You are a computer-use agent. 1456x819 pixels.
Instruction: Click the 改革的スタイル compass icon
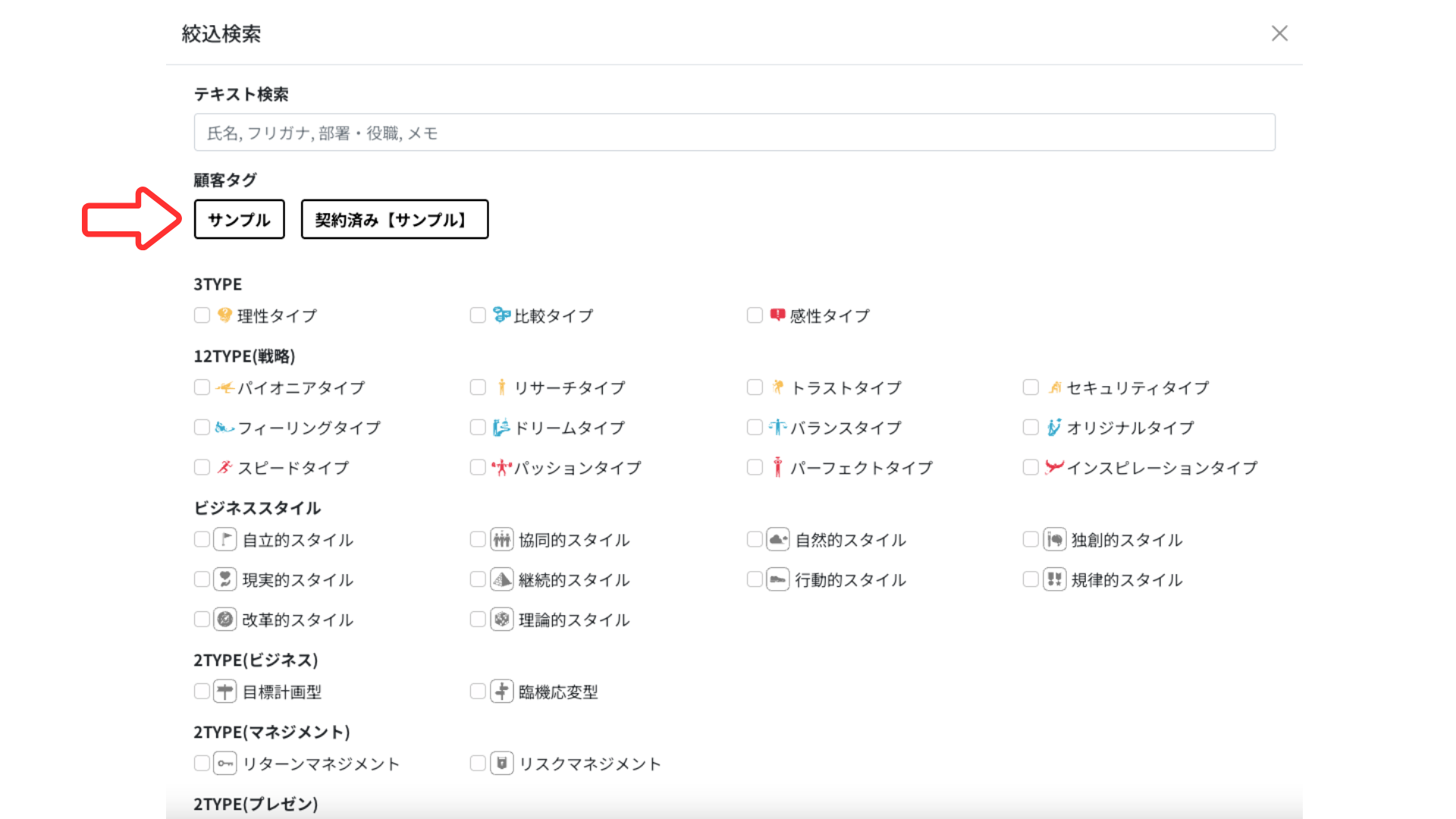[225, 620]
